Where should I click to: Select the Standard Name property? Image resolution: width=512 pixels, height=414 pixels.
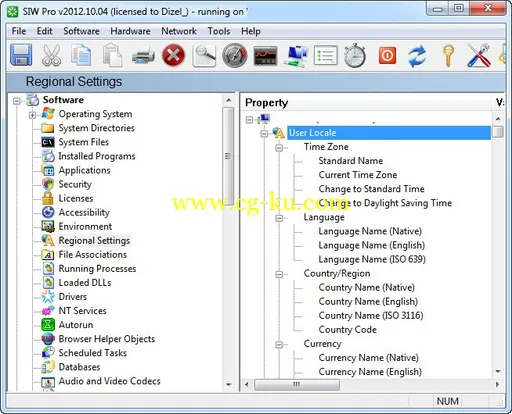coord(351,161)
